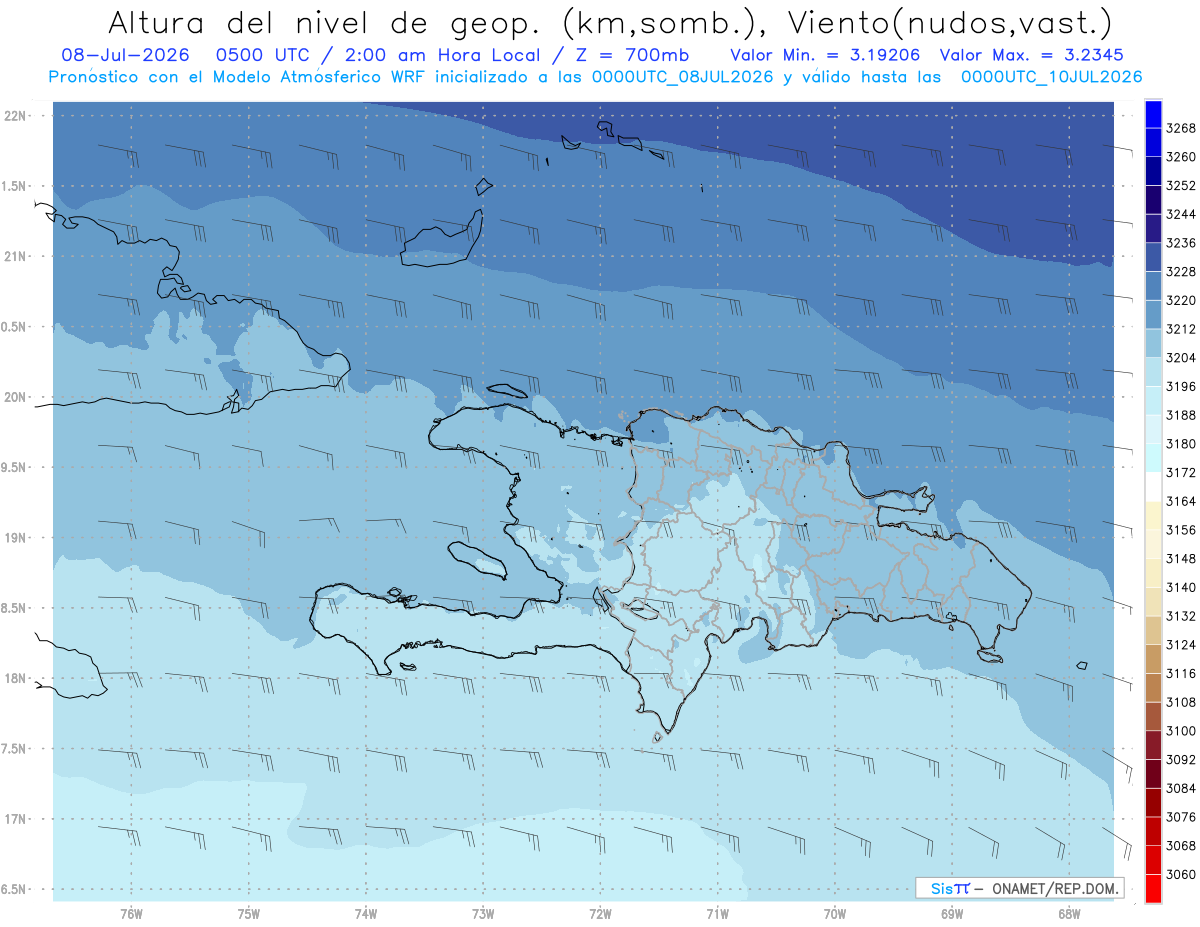Click the '71W' longitude label

[717, 913]
